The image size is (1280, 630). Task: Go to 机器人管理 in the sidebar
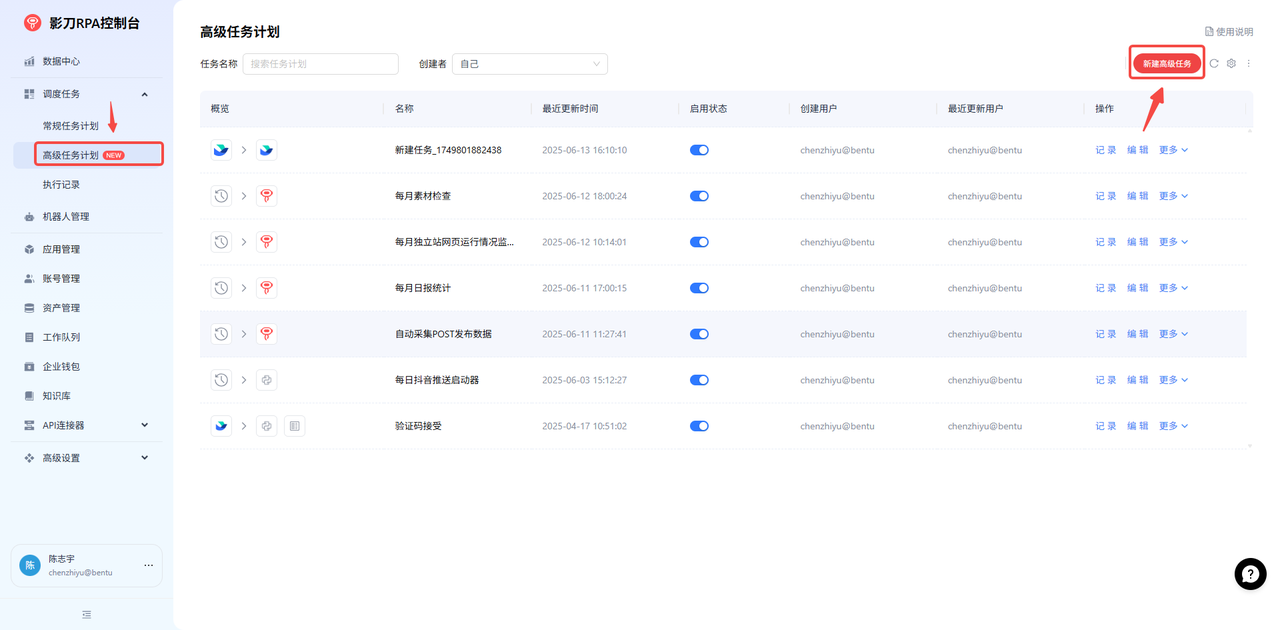(x=66, y=217)
